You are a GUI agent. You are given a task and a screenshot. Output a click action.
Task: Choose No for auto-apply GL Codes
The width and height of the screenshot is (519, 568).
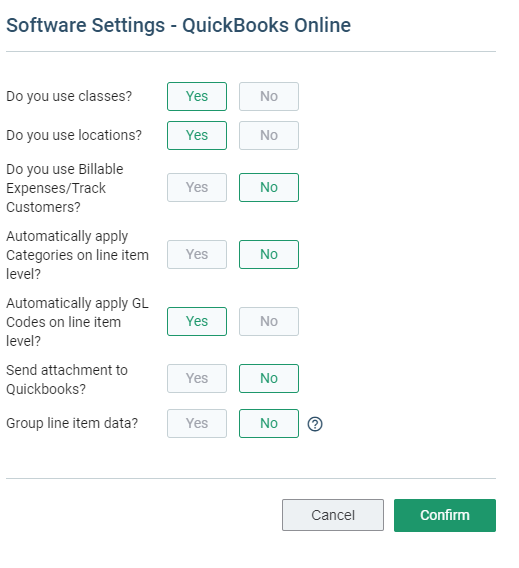point(269,321)
